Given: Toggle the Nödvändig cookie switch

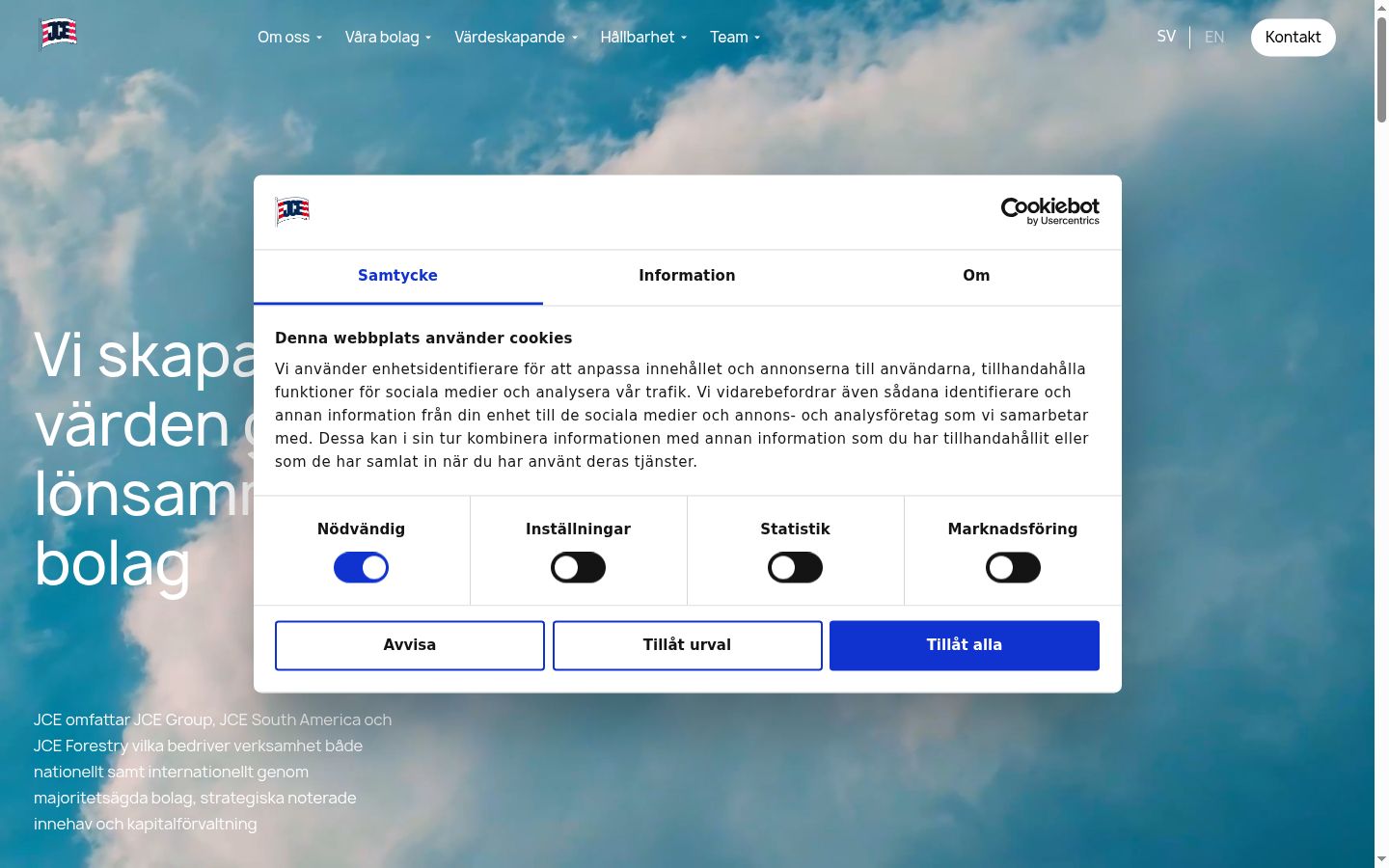Looking at the screenshot, I should (361, 568).
